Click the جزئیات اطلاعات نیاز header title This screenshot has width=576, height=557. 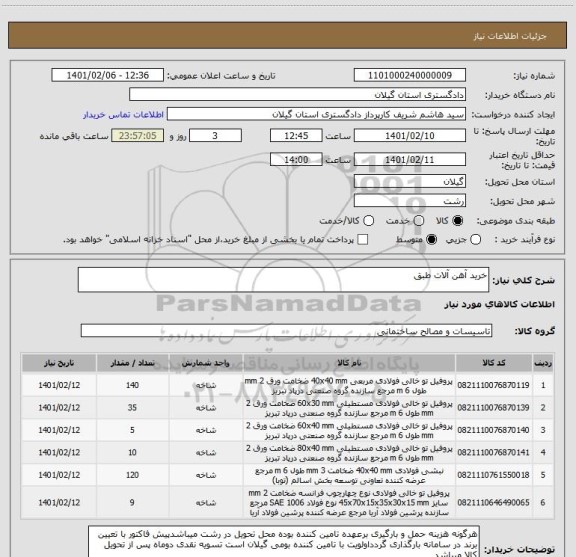(x=510, y=36)
